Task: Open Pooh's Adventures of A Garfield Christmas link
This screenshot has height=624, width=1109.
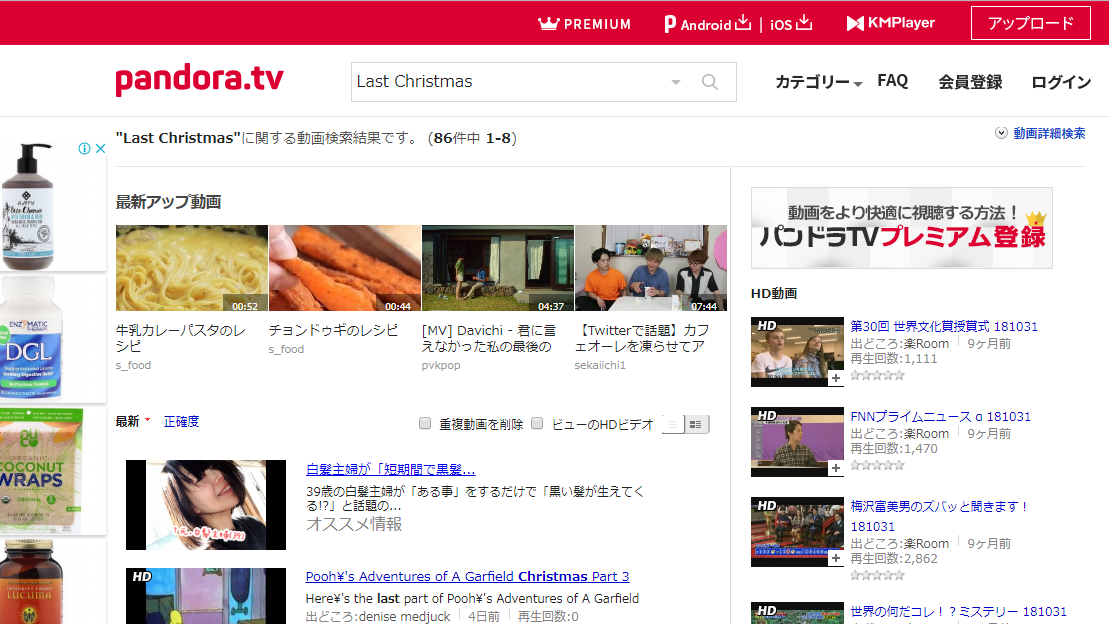Action: [468, 577]
